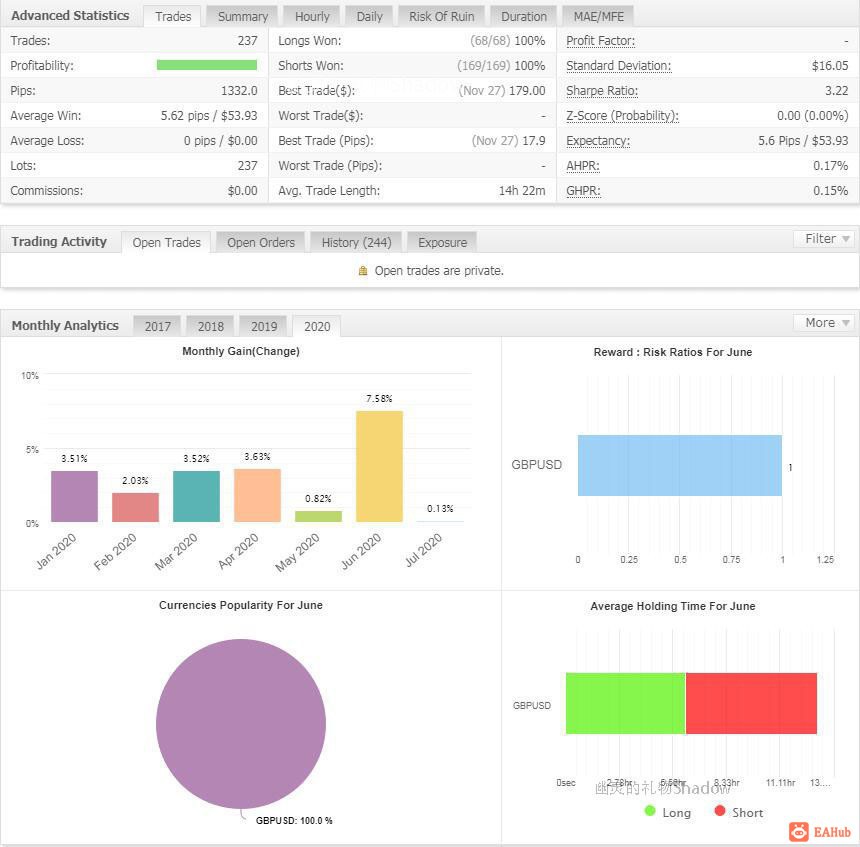
Task: Click the AHPR label
Action: [x=582, y=166]
